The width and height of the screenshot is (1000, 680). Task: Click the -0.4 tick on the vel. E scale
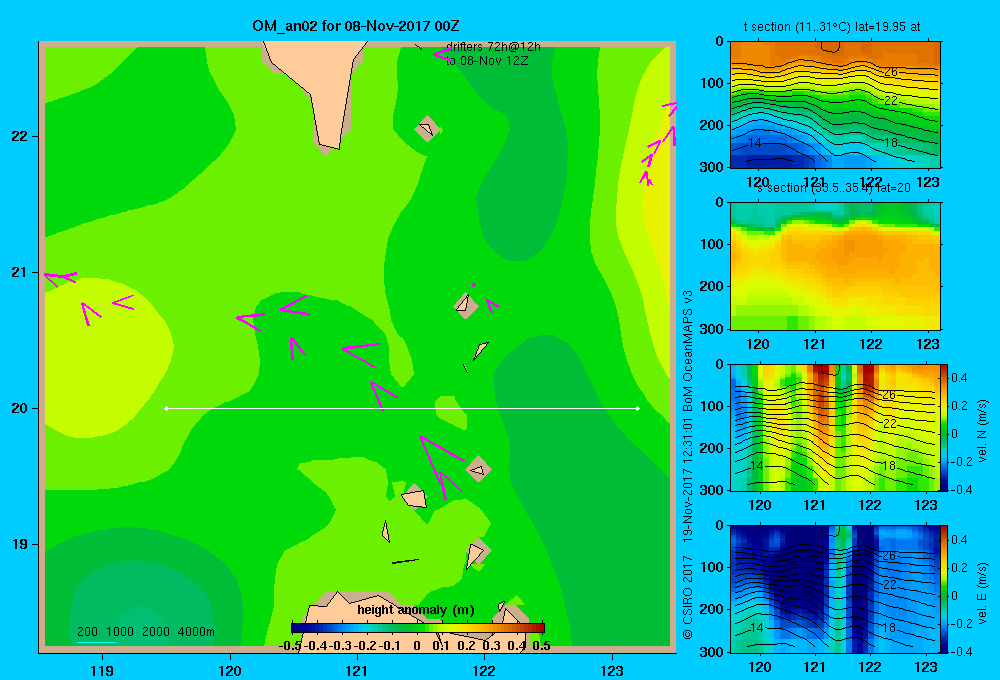pos(961,651)
